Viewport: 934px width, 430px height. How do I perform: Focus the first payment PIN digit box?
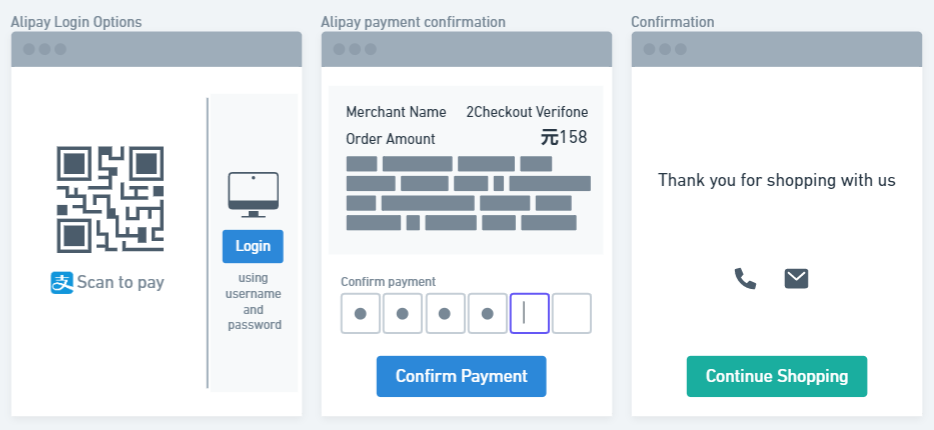pyautogui.click(x=360, y=313)
